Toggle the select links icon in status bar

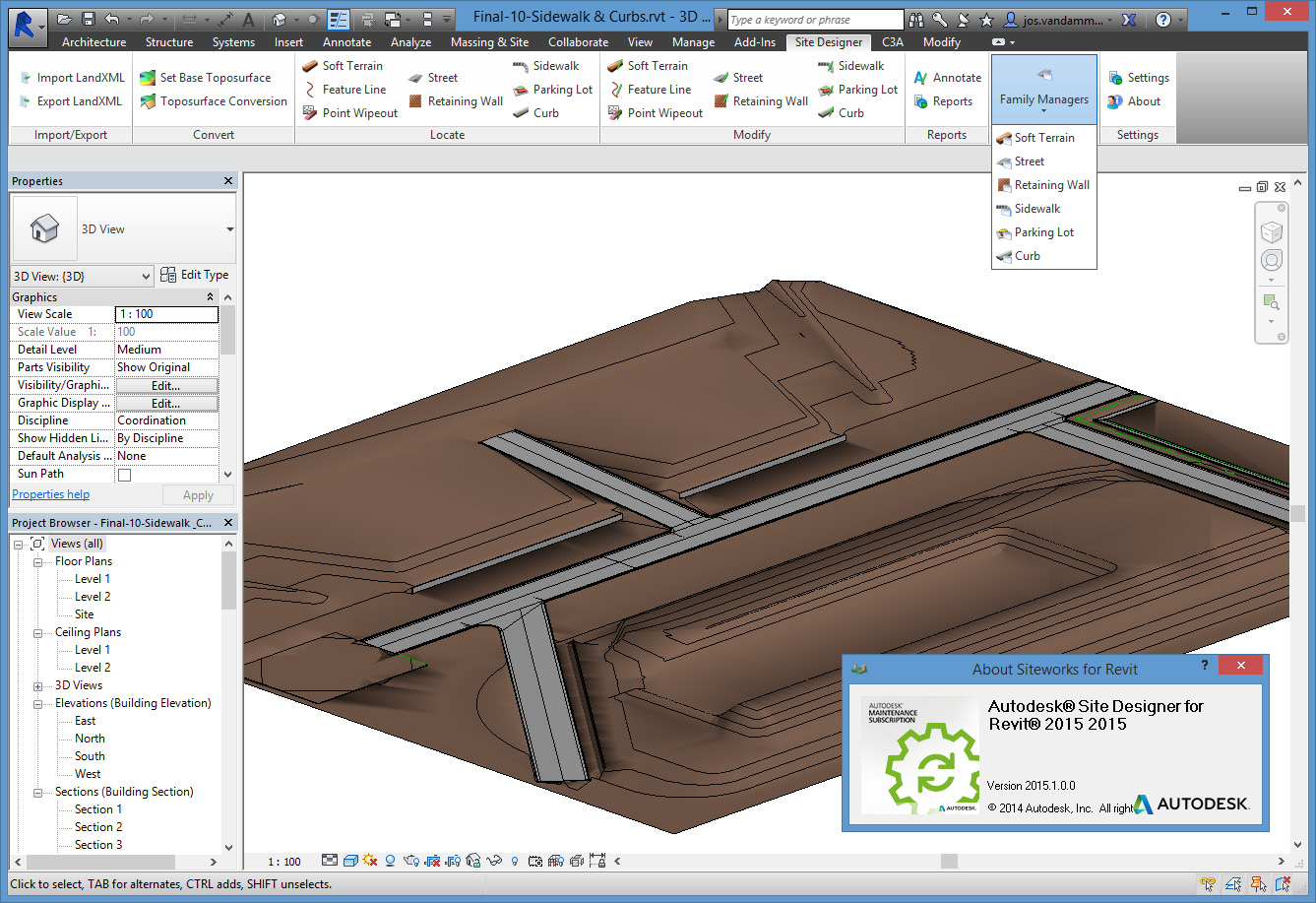tap(1206, 884)
